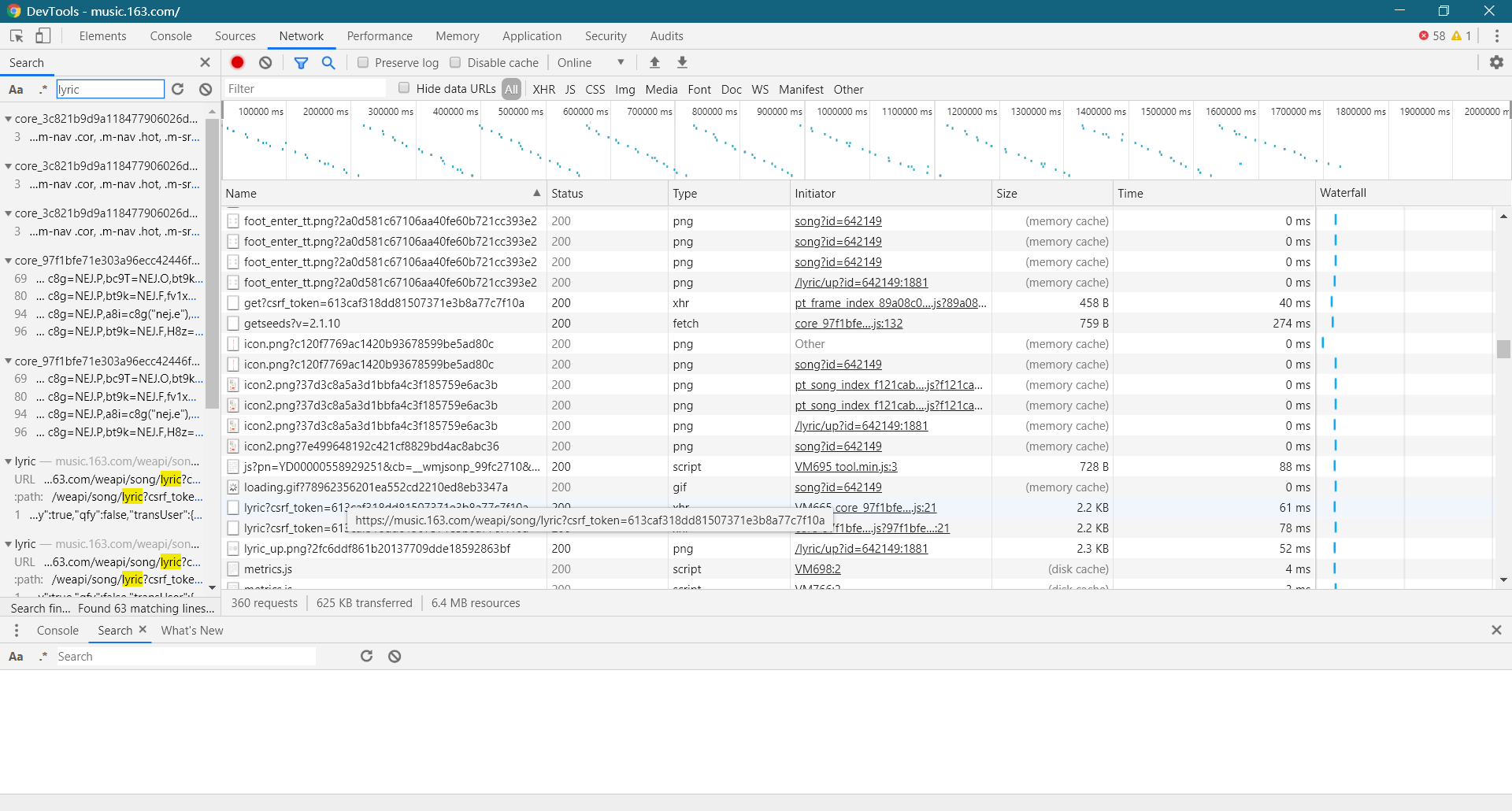Activate the inspect element picker icon
Viewport: 1512px width, 811px height.
(x=17, y=36)
